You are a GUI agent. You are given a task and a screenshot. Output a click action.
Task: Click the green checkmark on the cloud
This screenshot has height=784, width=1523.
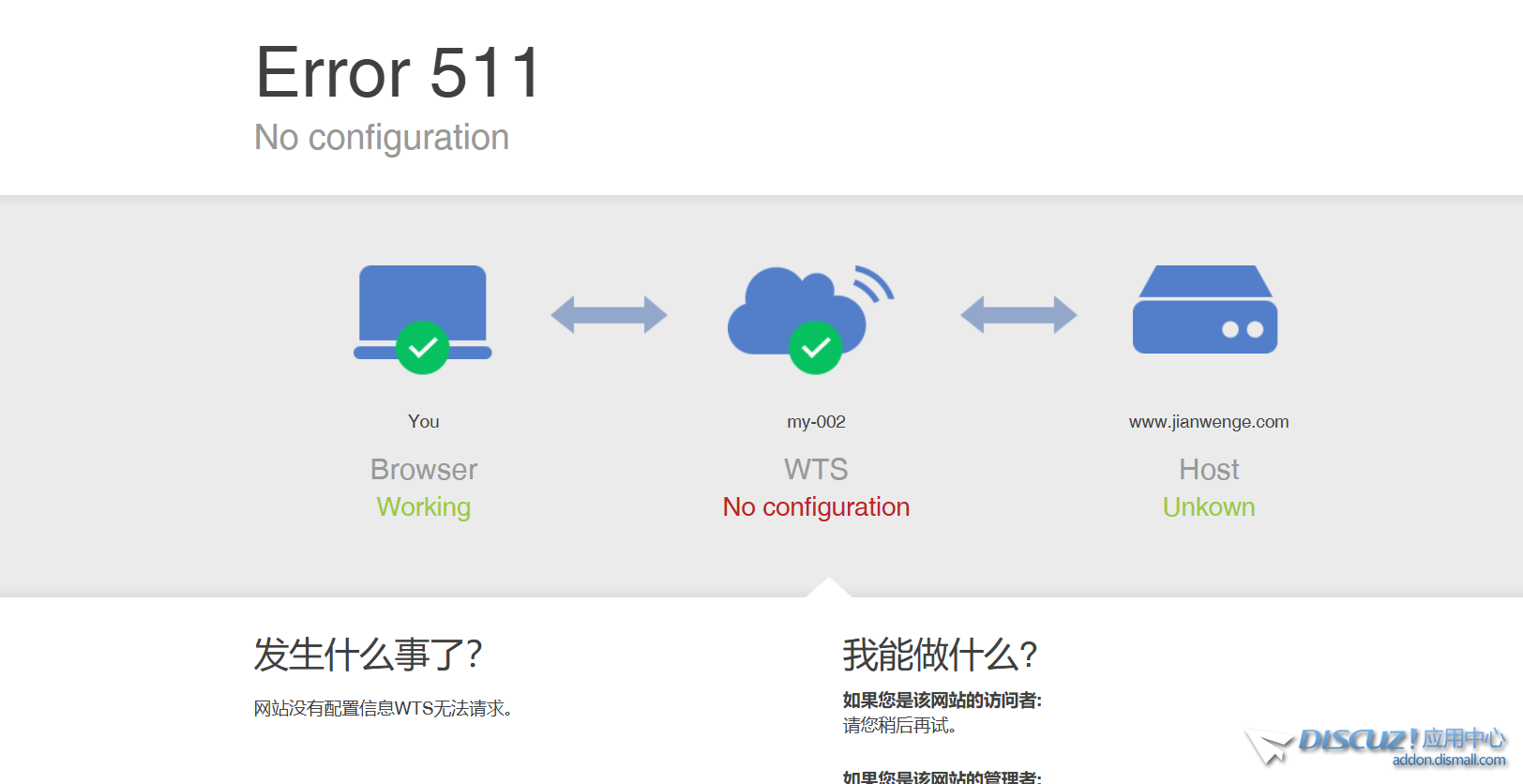[815, 348]
